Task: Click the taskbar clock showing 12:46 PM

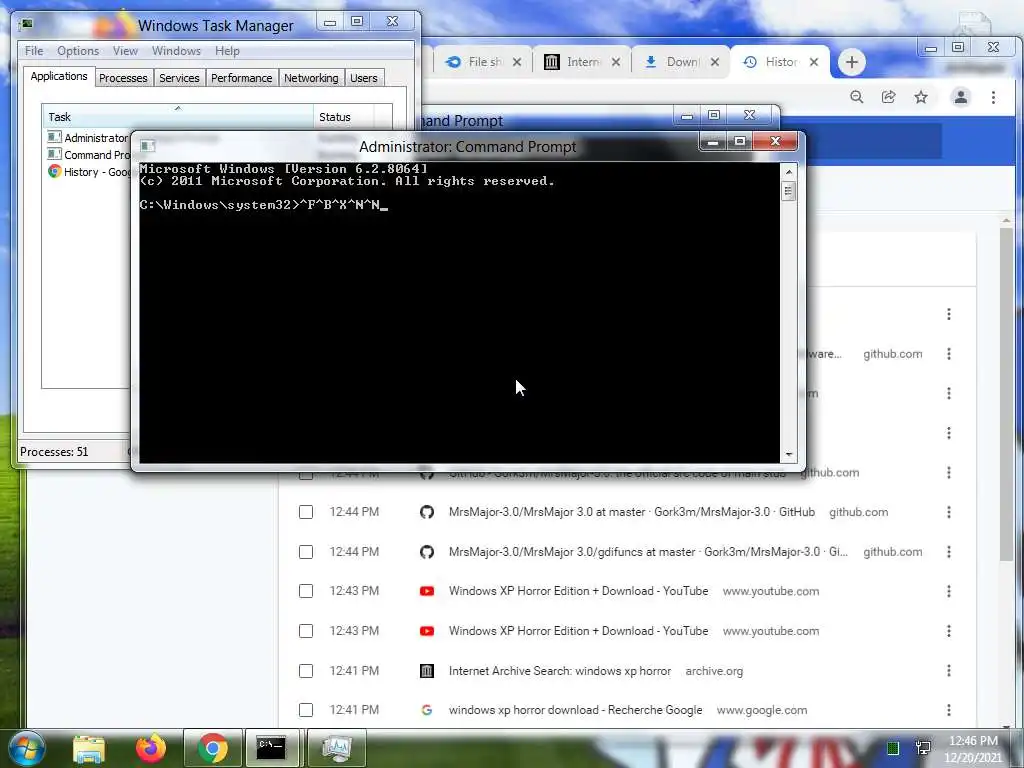Action: point(973,748)
